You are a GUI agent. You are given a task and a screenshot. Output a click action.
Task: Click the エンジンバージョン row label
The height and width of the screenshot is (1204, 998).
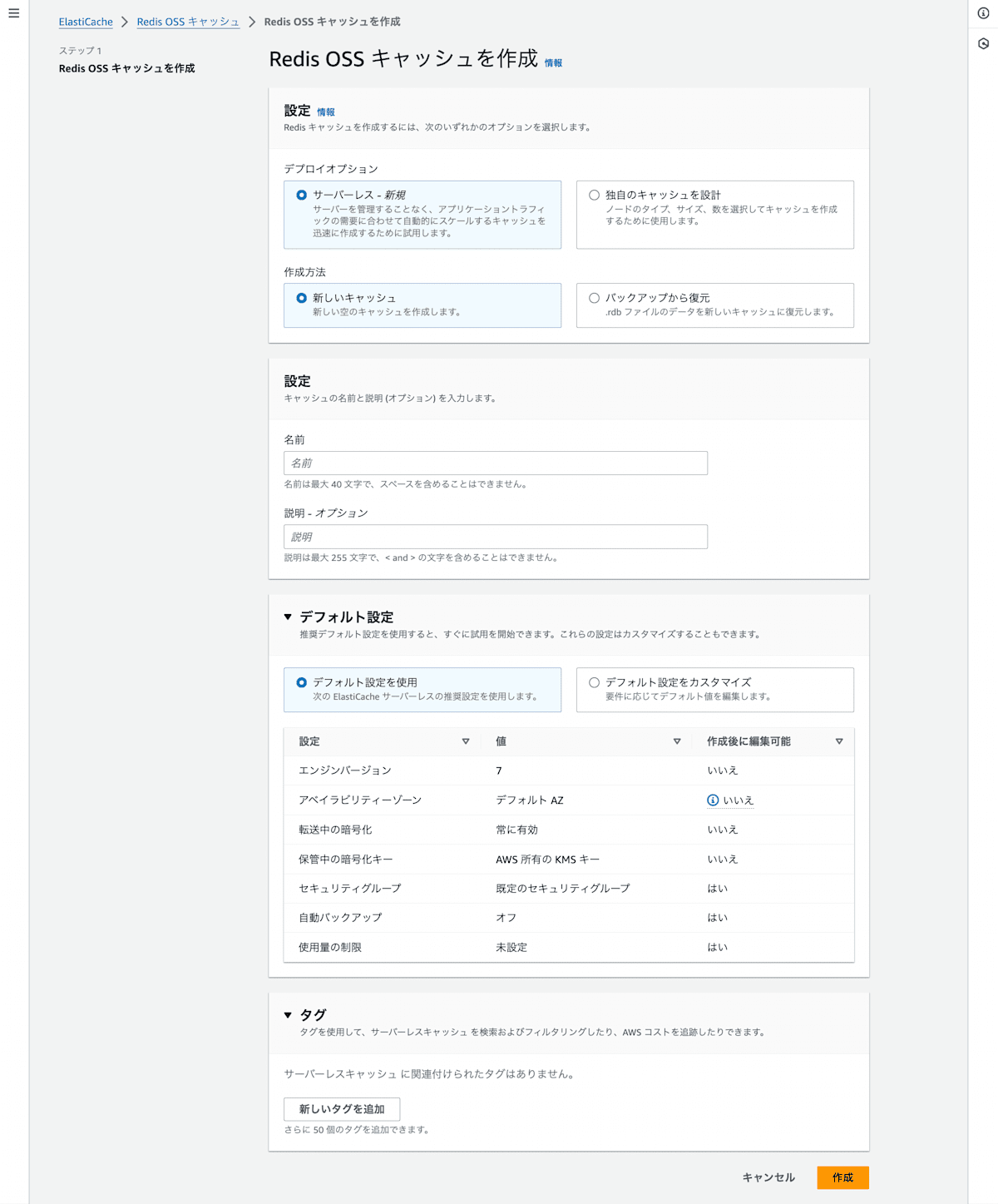[x=344, y=770]
